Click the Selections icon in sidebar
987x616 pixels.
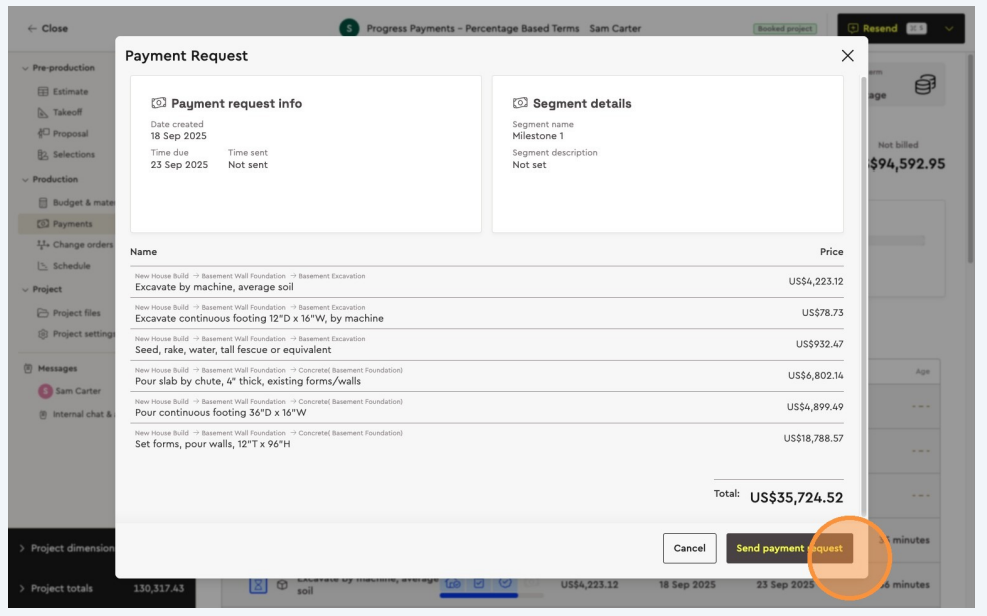coord(43,154)
